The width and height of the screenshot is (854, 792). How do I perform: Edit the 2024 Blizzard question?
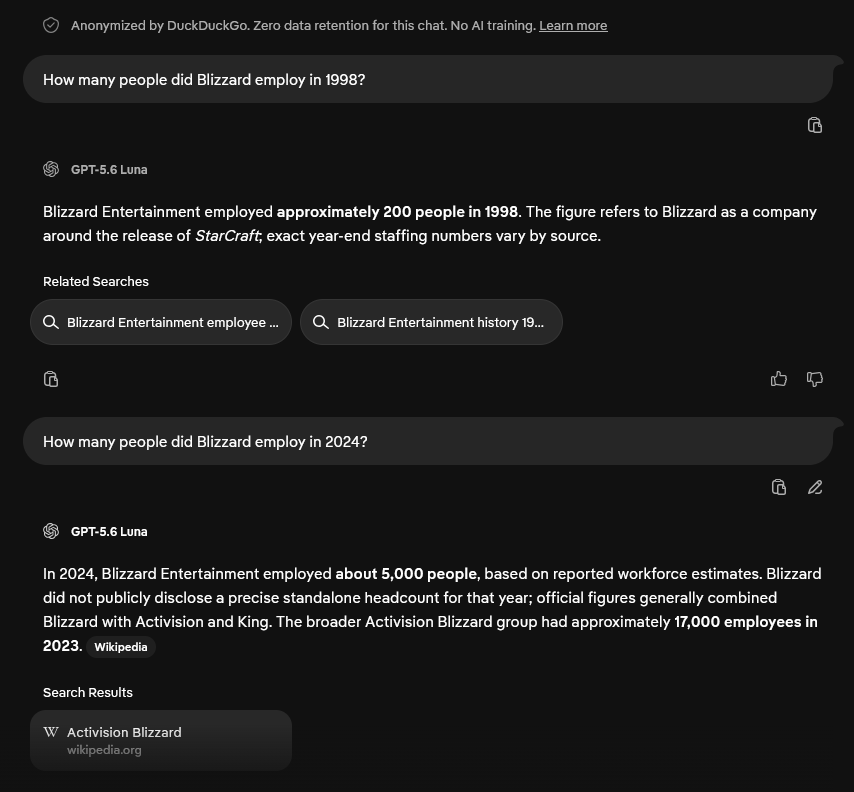(814, 487)
